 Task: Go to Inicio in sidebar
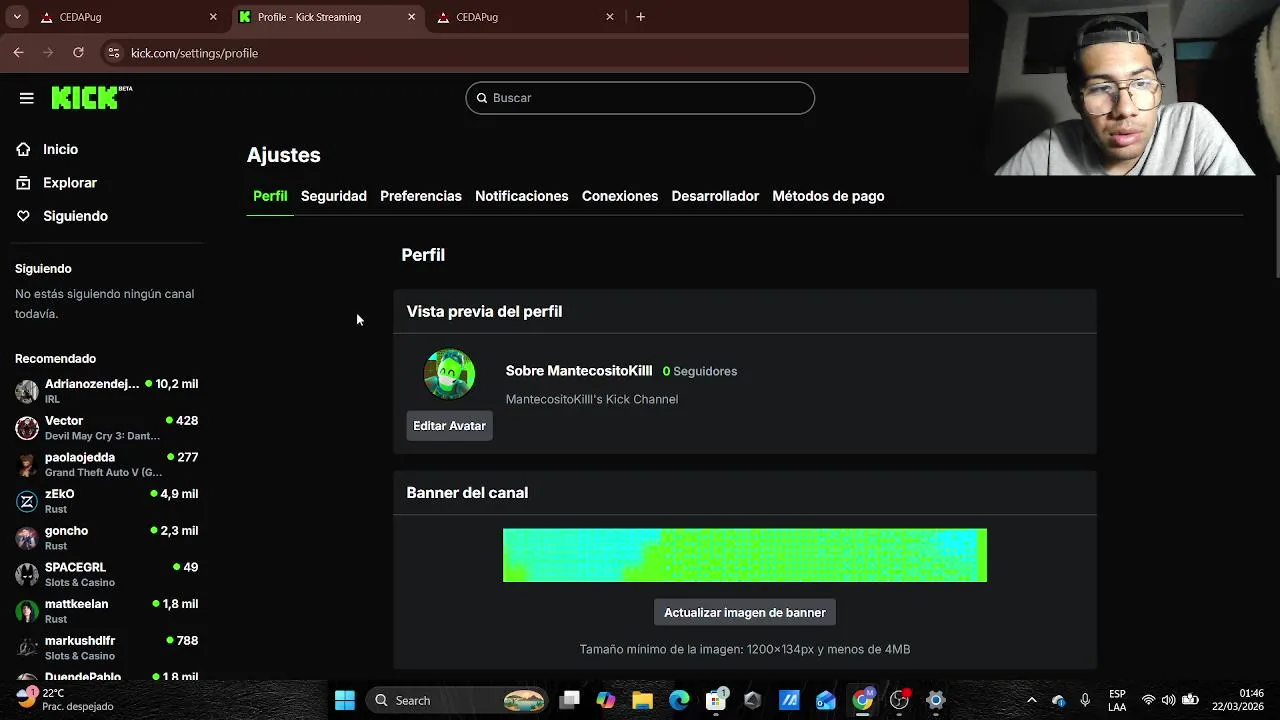60,149
